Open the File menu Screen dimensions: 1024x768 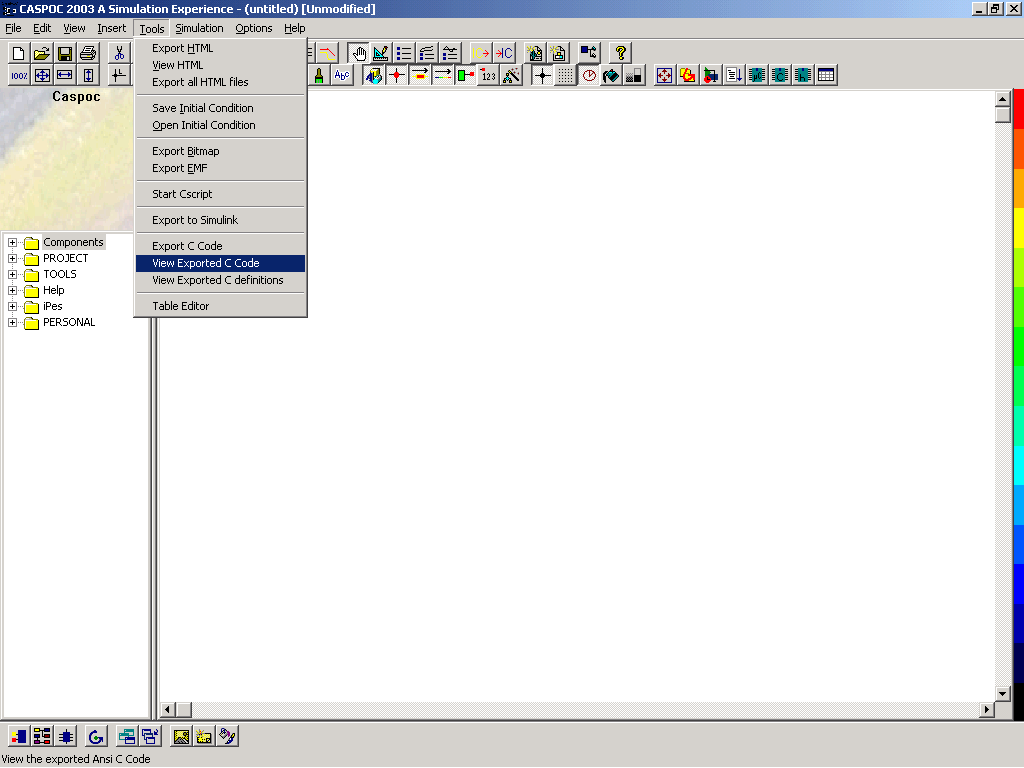(13, 28)
